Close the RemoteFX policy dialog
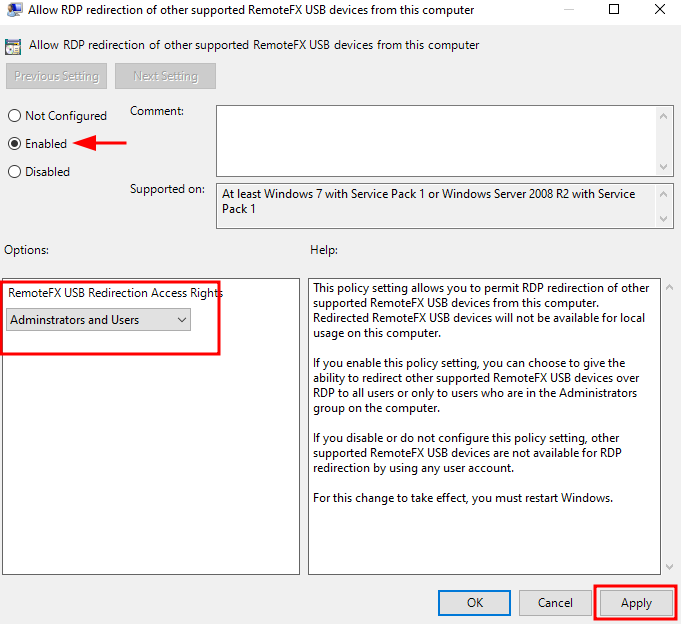Image resolution: width=681 pixels, height=624 pixels. [659, 10]
